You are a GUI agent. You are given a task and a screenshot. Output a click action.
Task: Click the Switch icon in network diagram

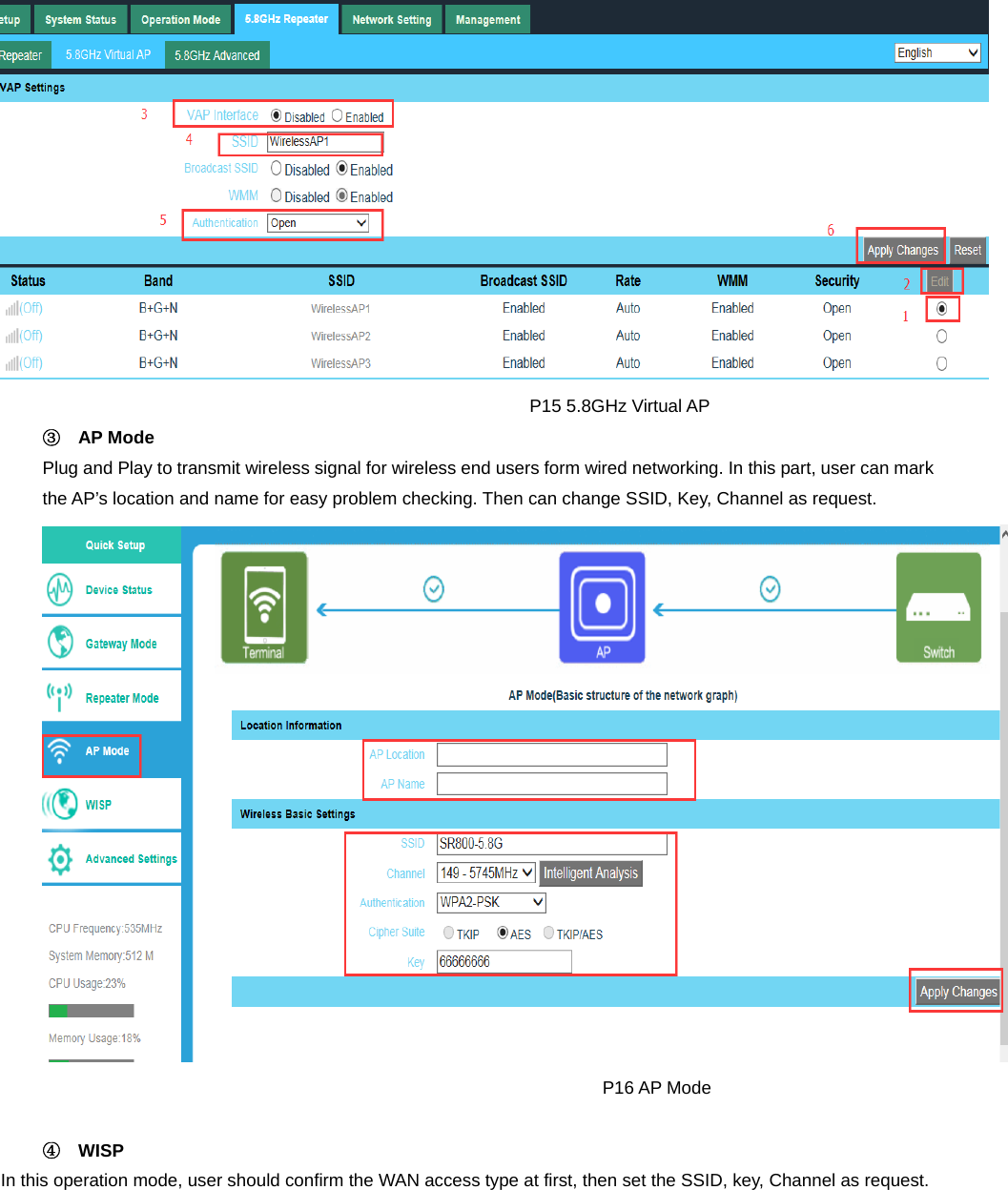click(938, 606)
